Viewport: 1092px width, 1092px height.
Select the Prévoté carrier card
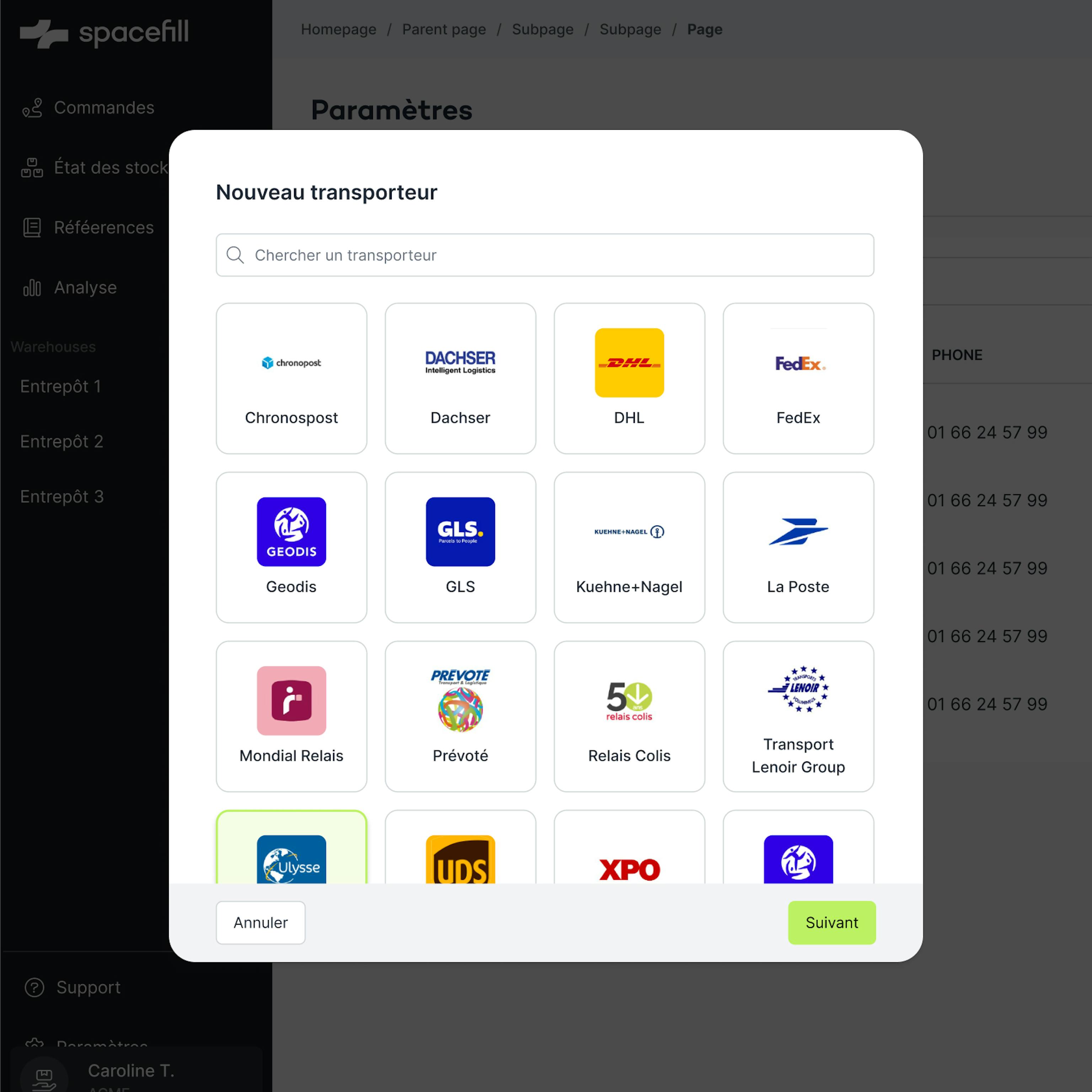pos(460,716)
